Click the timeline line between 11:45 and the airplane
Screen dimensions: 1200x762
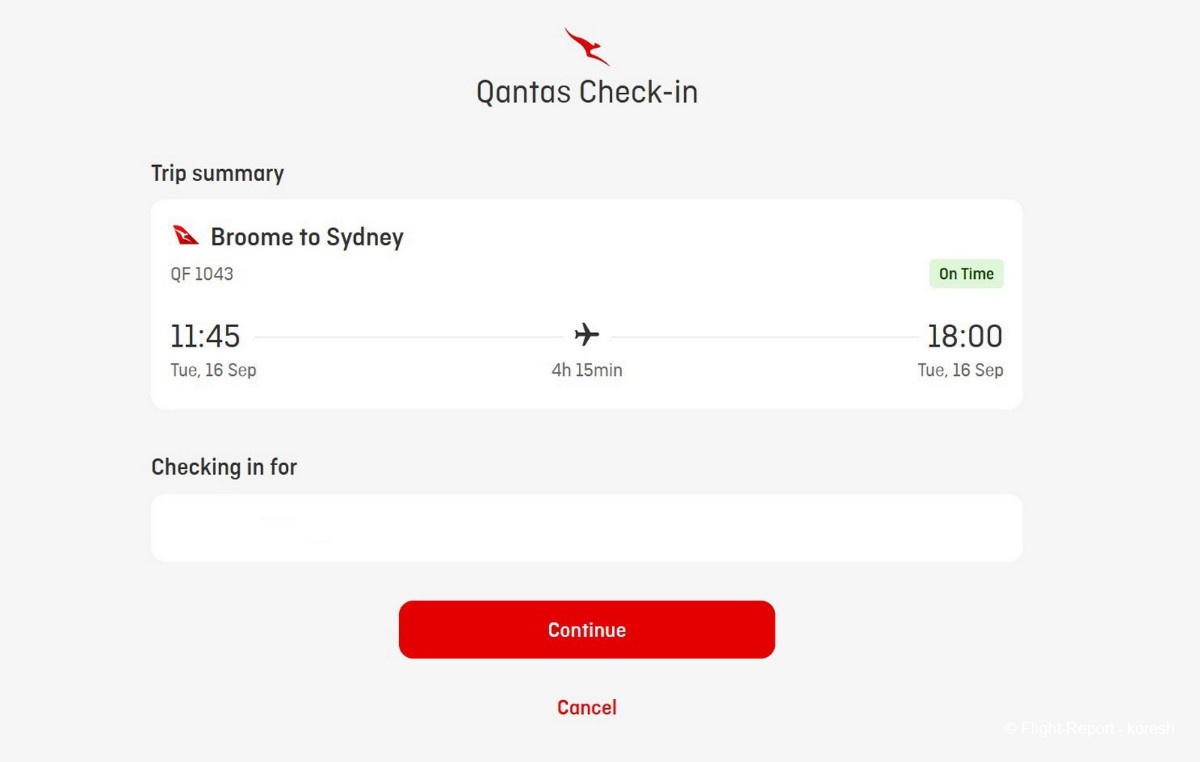(x=408, y=337)
